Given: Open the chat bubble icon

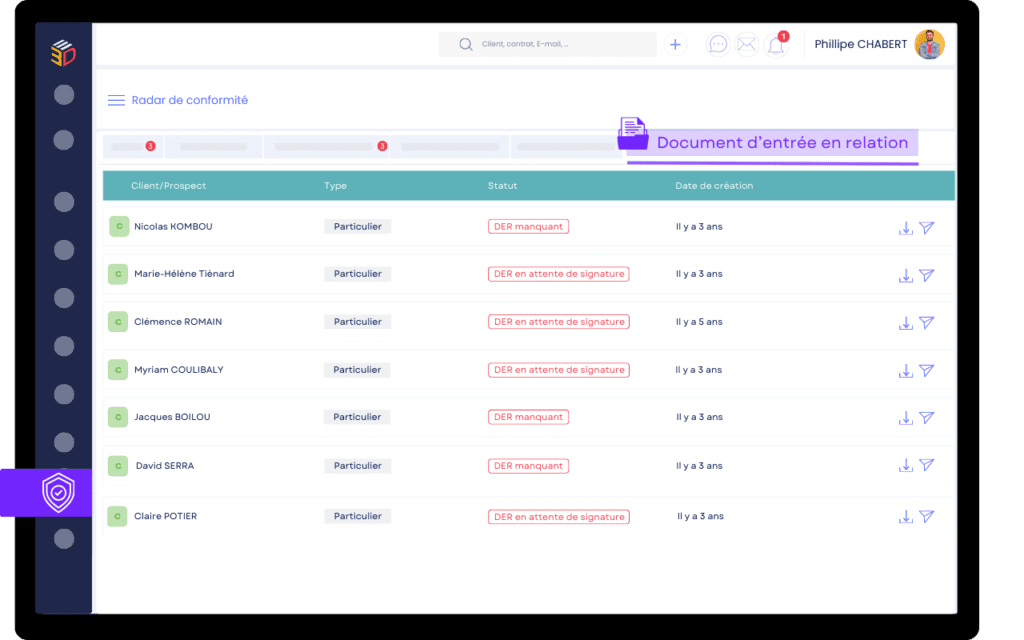Looking at the screenshot, I should click(717, 45).
